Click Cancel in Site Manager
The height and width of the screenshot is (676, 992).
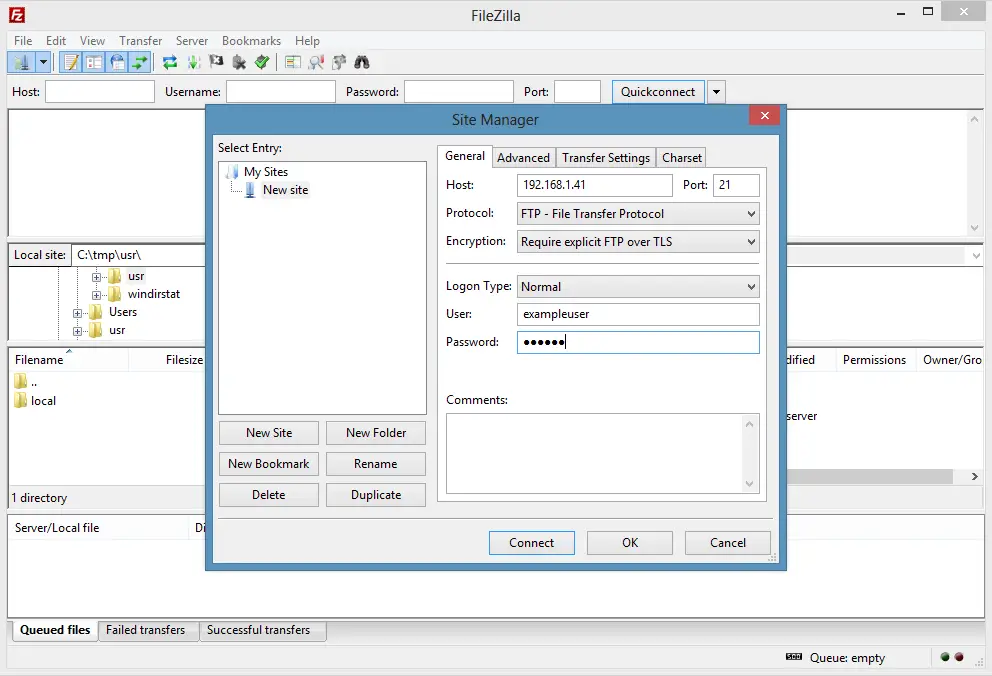(x=728, y=543)
